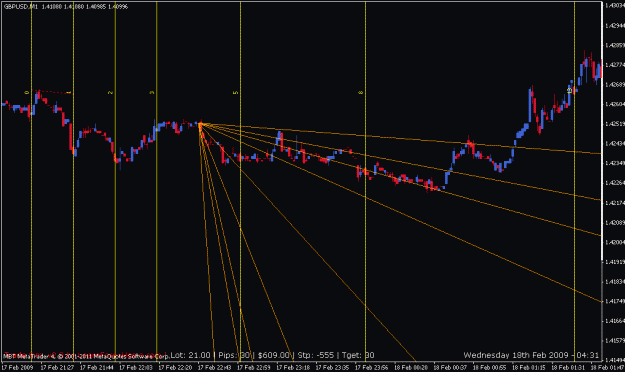Click the '17 Feb 23:18' time axis label
625x372 pixels.
tap(293, 367)
